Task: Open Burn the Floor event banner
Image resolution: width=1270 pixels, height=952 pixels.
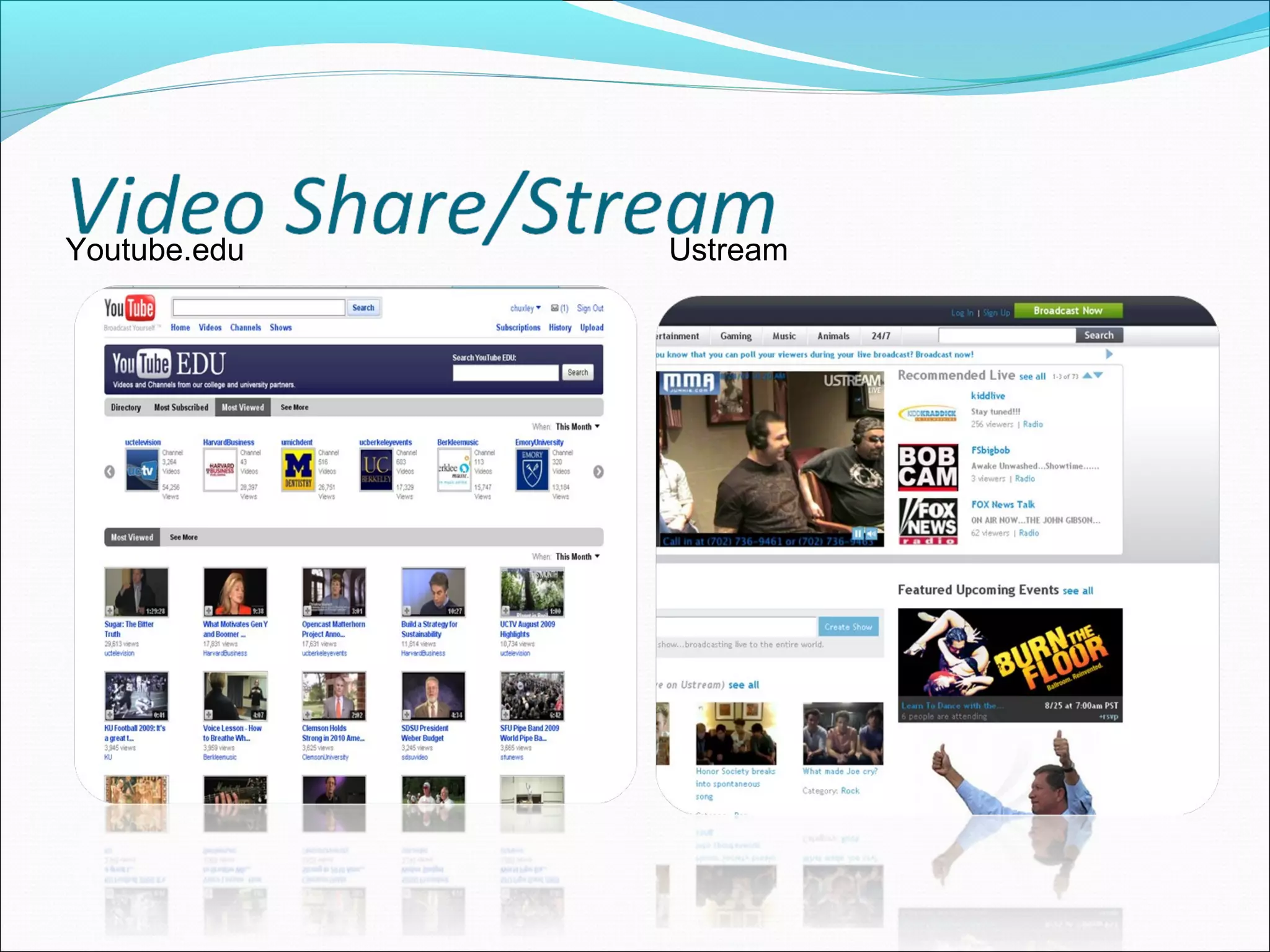Action: point(1010,665)
